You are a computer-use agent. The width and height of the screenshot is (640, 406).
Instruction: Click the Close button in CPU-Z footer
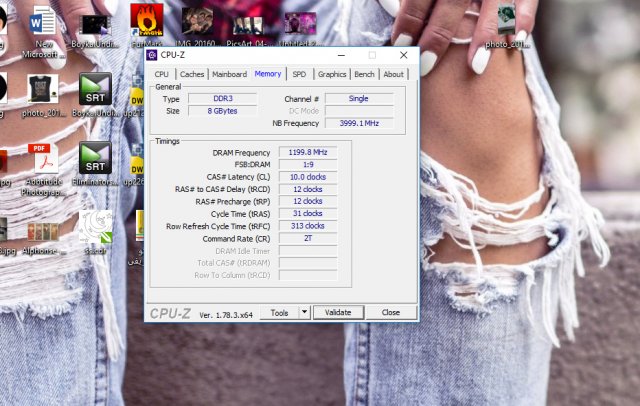coord(391,313)
